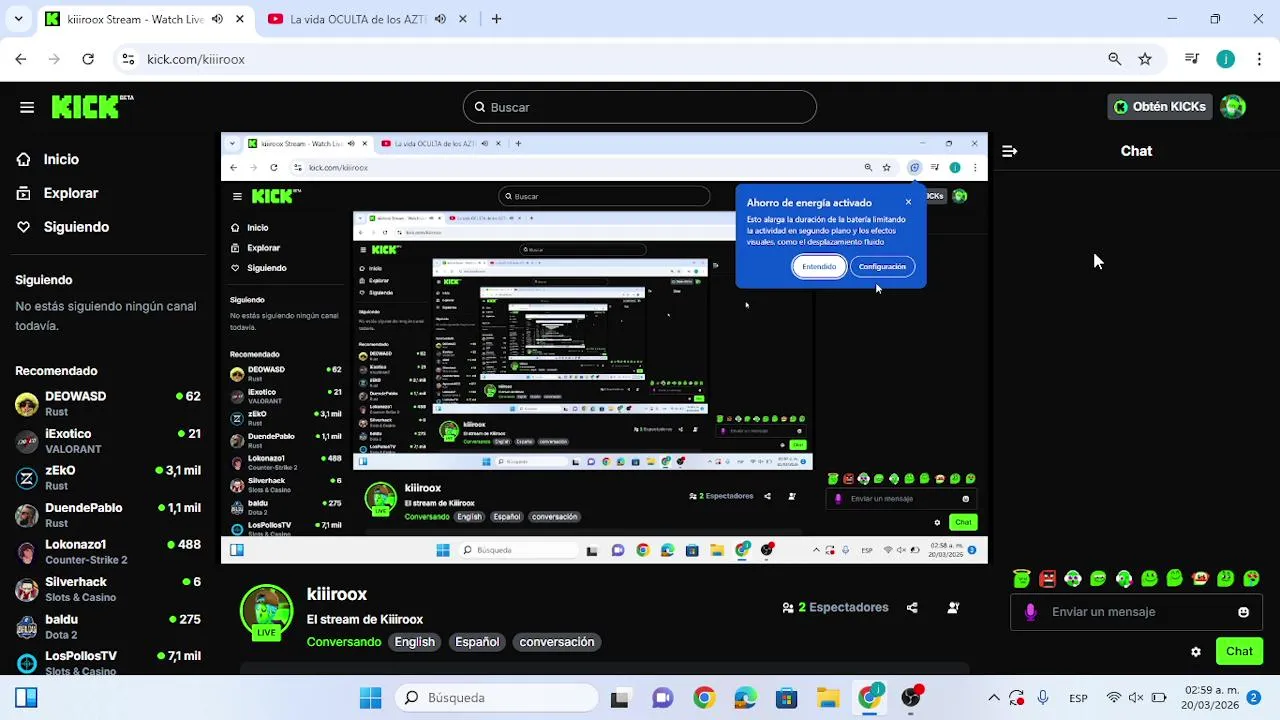The height and width of the screenshot is (720, 1280).
Task: Open the zEkO channel avatar
Action: (27, 478)
